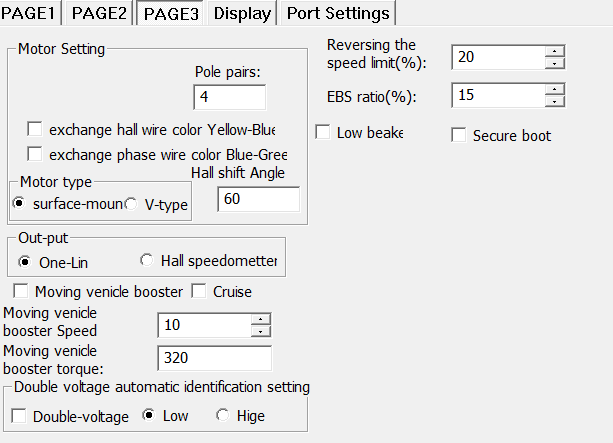This screenshot has height=443, width=613.
Task: Choose V-type motor type
Action: pos(132,203)
